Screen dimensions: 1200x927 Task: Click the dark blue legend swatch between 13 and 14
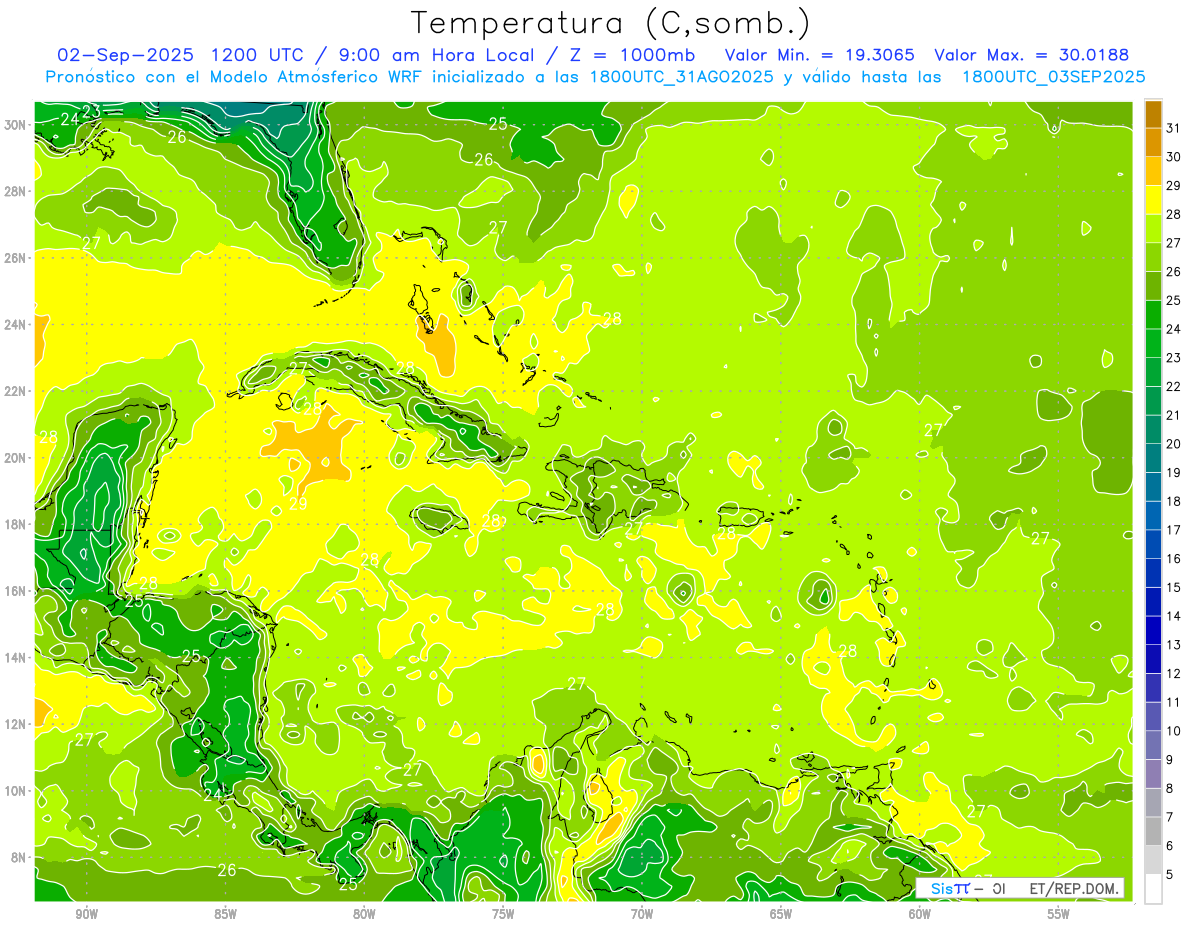[x=1154, y=630]
